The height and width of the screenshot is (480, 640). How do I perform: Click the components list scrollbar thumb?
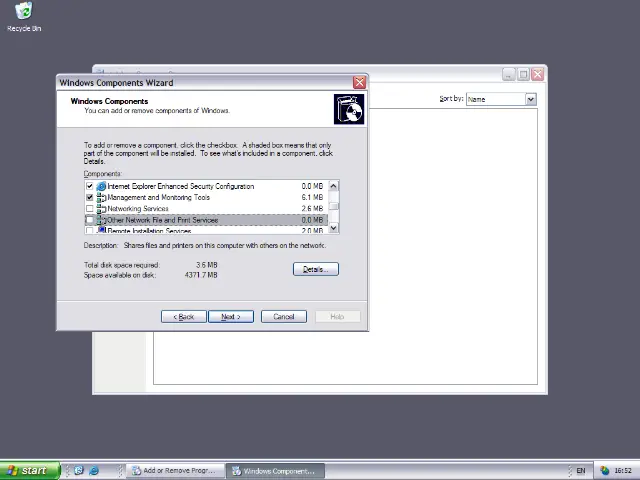pos(333,206)
